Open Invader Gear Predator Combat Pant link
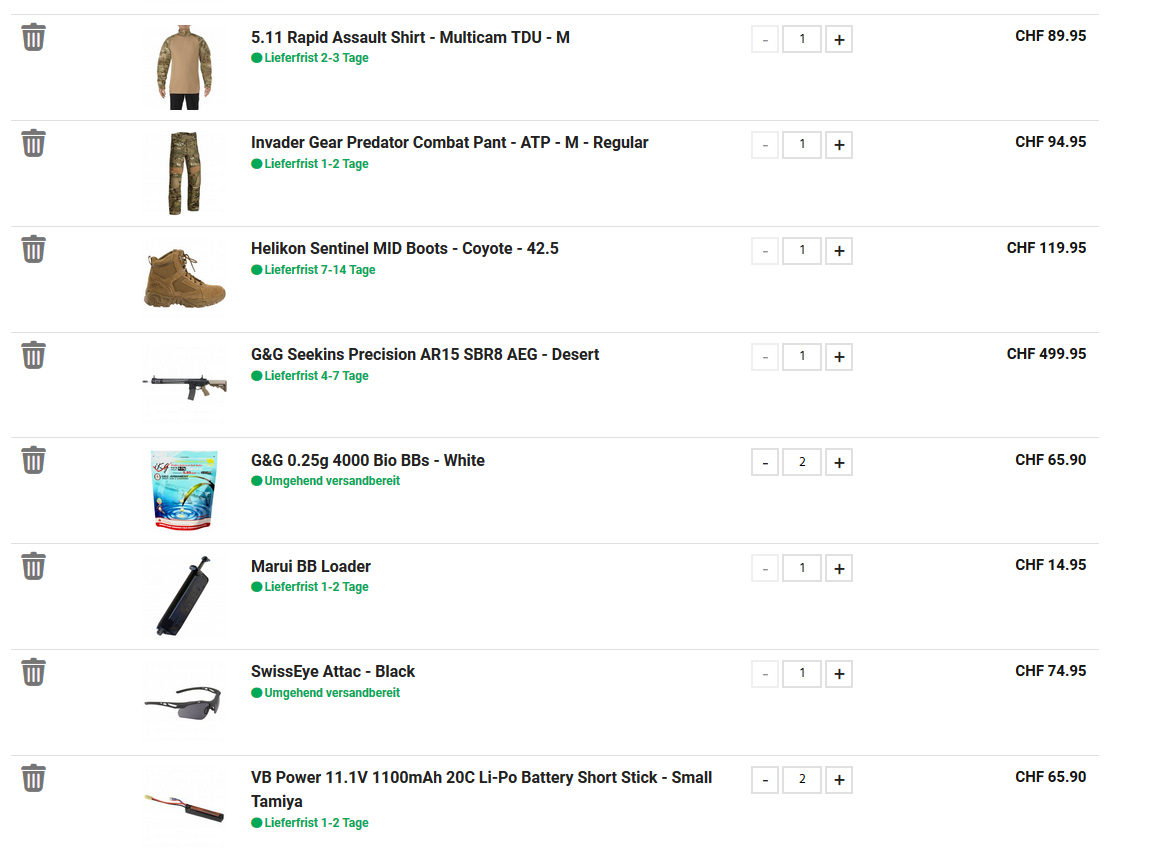This screenshot has height=860, width=1168. (x=450, y=142)
